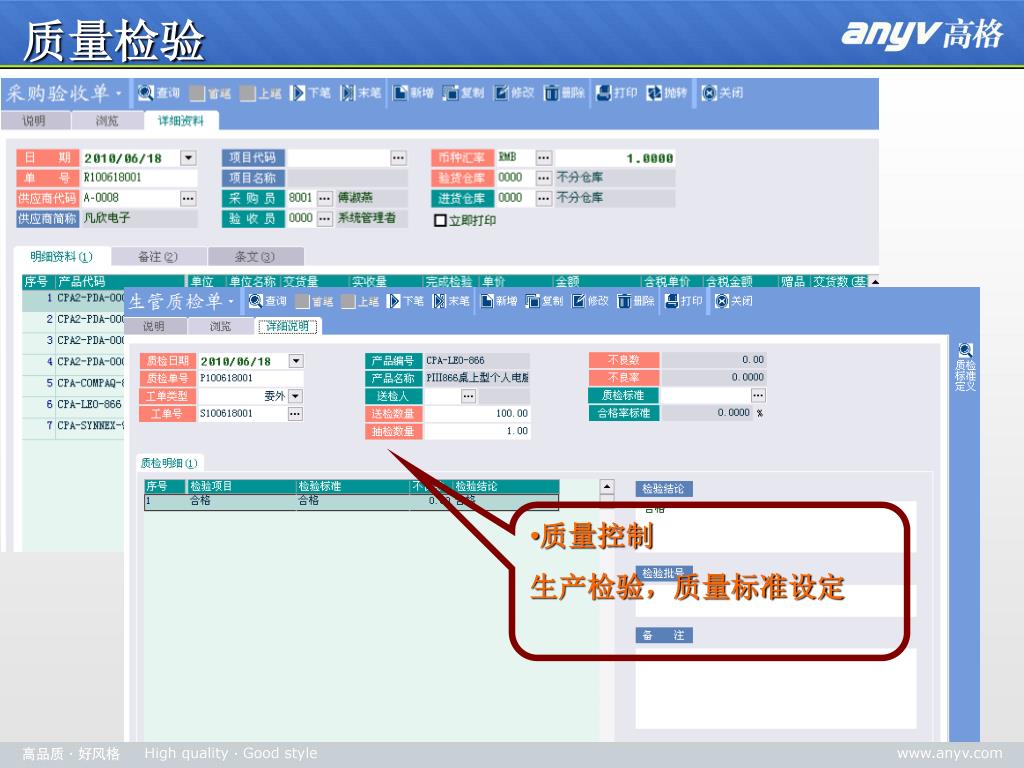The height and width of the screenshot is (768, 1024).
Task: Open 日期 dropdown in 采购验收单
Action: [188, 158]
